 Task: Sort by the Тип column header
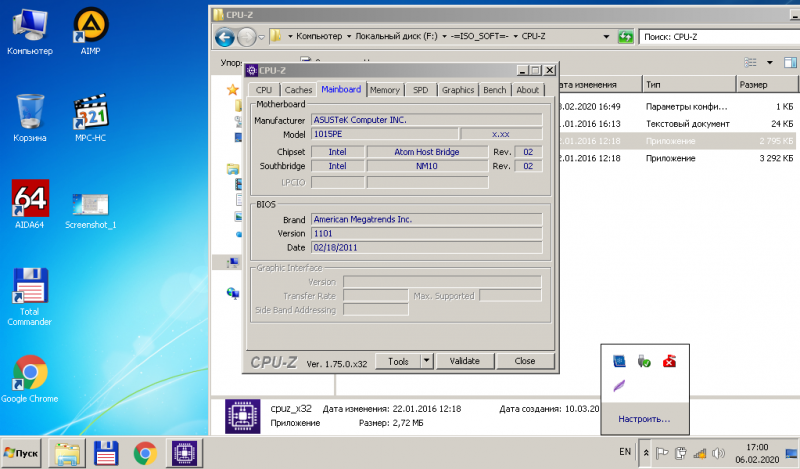pyautogui.click(x=689, y=85)
